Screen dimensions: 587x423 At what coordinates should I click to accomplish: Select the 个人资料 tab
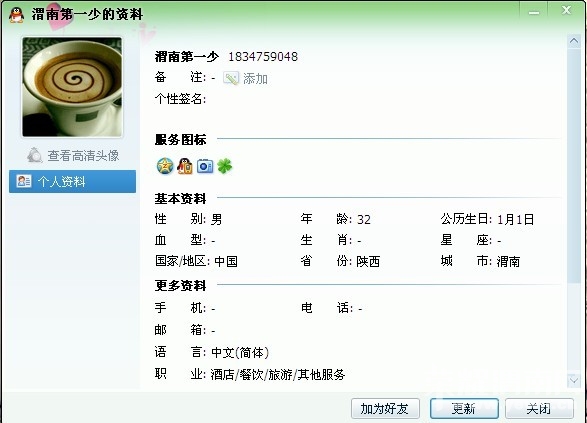coord(72,182)
